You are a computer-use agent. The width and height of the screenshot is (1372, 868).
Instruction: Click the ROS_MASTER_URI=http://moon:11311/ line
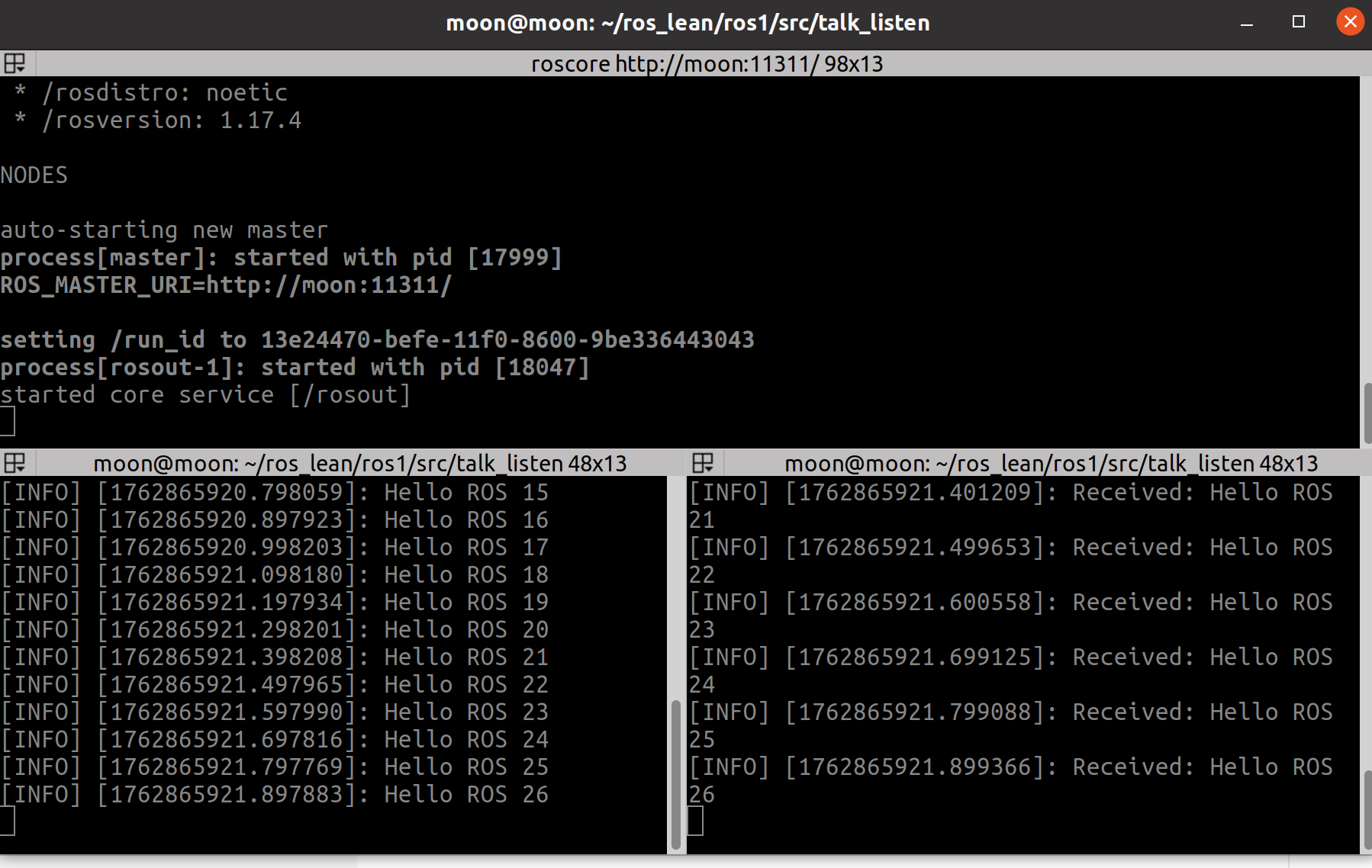point(227,285)
